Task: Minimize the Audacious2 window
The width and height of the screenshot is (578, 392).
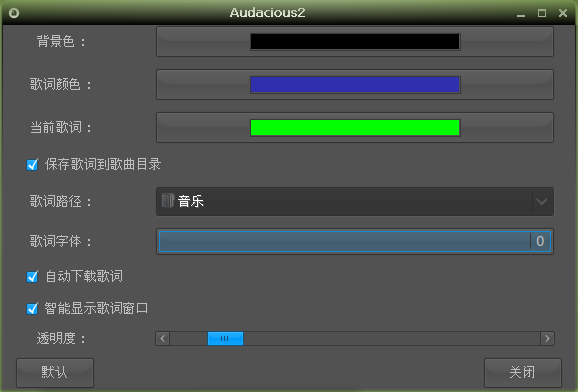Action: [x=521, y=14]
